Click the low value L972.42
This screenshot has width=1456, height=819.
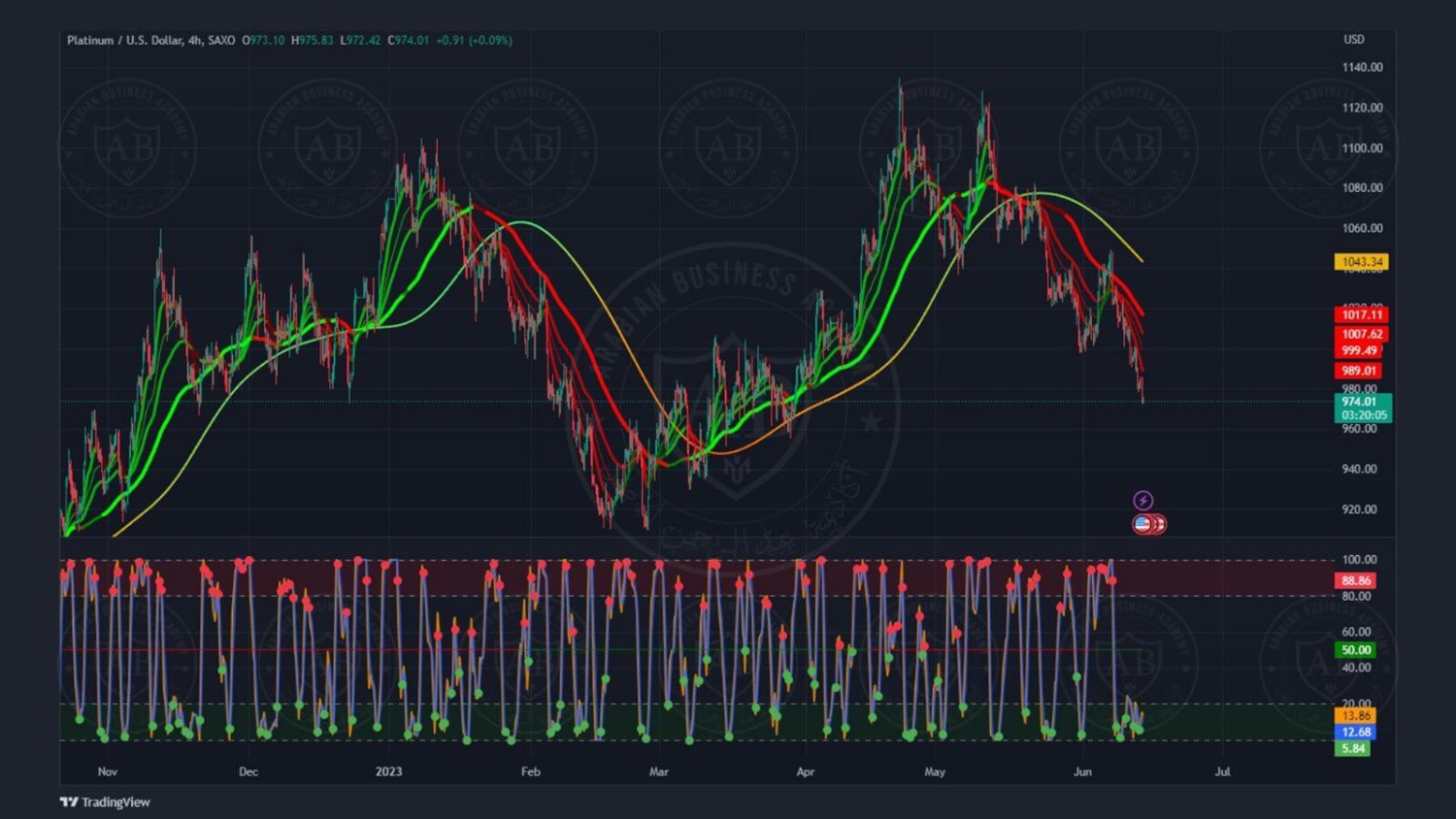click(360, 40)
